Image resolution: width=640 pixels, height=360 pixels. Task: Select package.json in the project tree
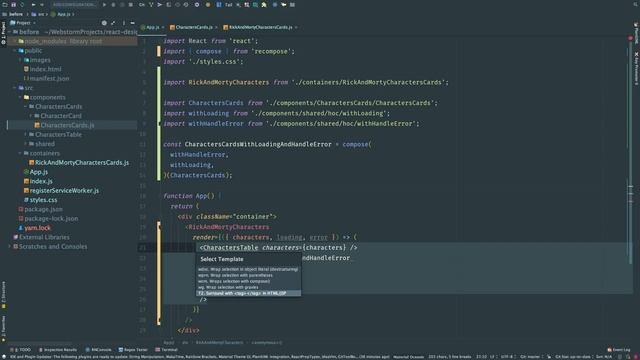(40, 209)
